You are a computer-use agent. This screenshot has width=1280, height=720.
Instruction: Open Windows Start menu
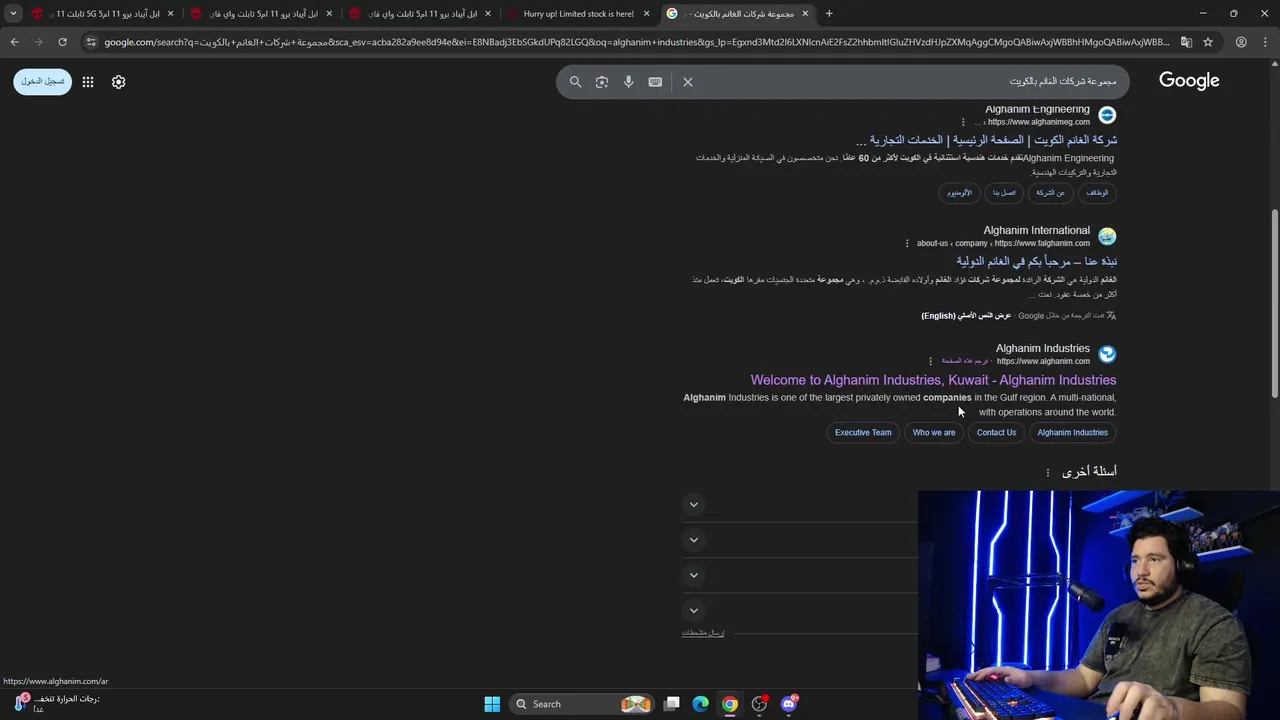492,704
